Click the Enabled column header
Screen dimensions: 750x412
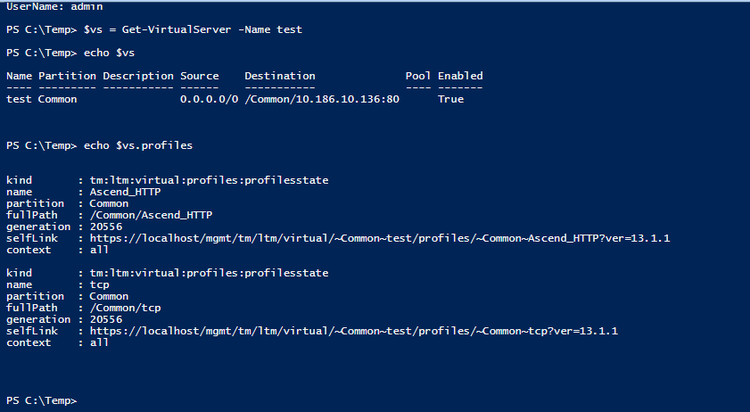tap(460, 76)
